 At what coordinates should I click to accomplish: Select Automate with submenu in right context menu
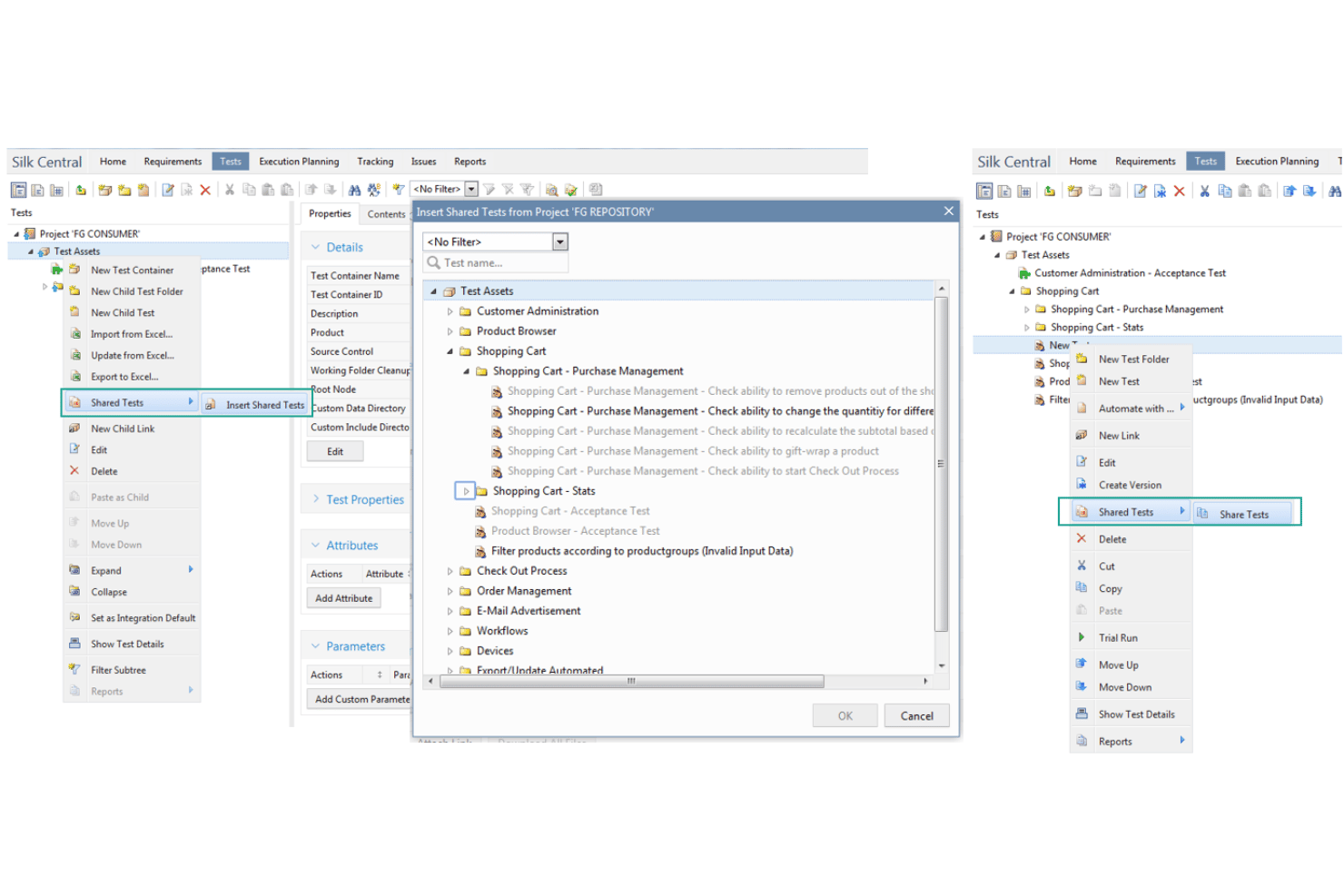[x=1131, y=409]
